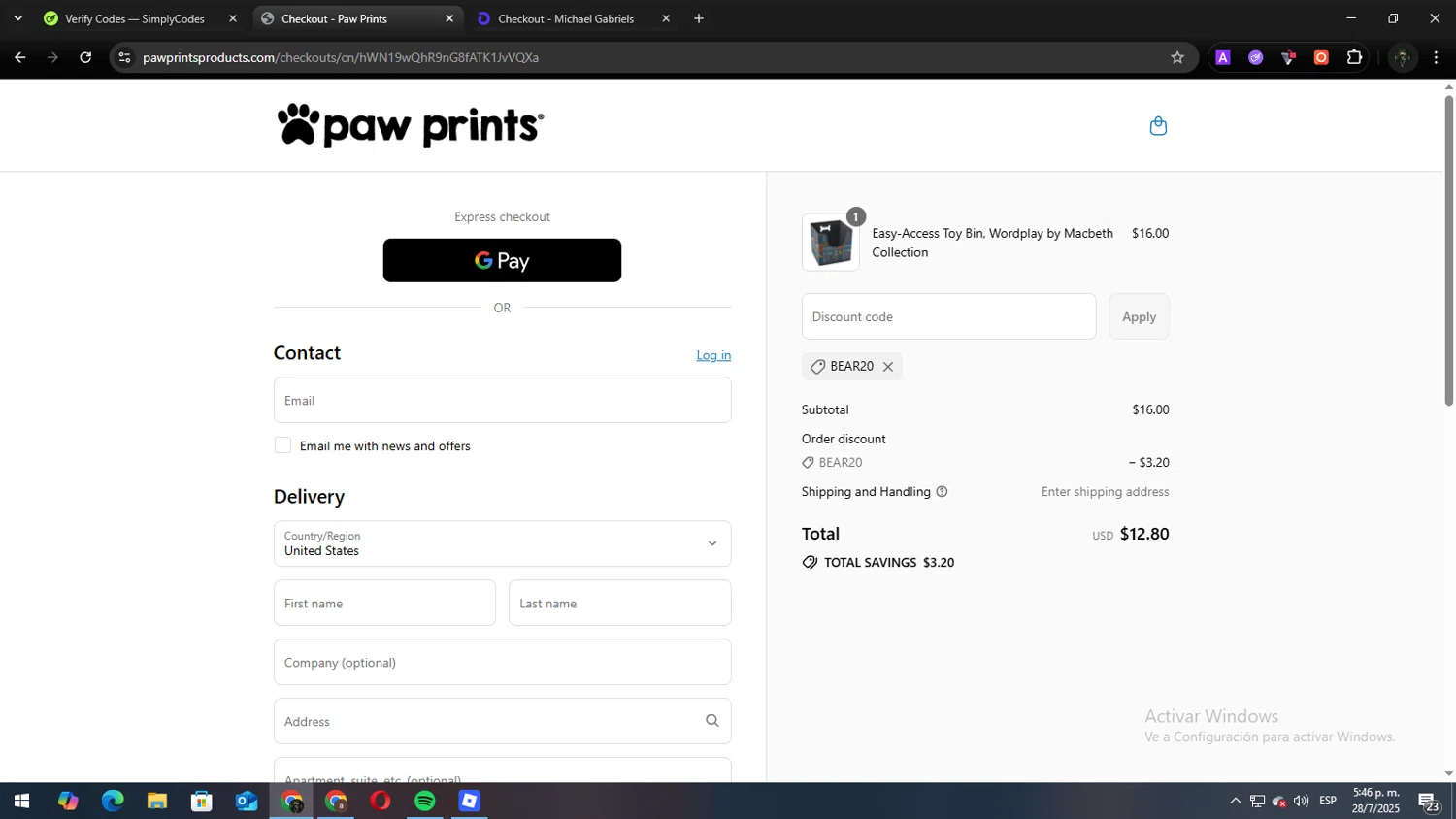The image size is (1456, 819).
Task: Open Spotify from the taskbar
Action: point(425,801)
